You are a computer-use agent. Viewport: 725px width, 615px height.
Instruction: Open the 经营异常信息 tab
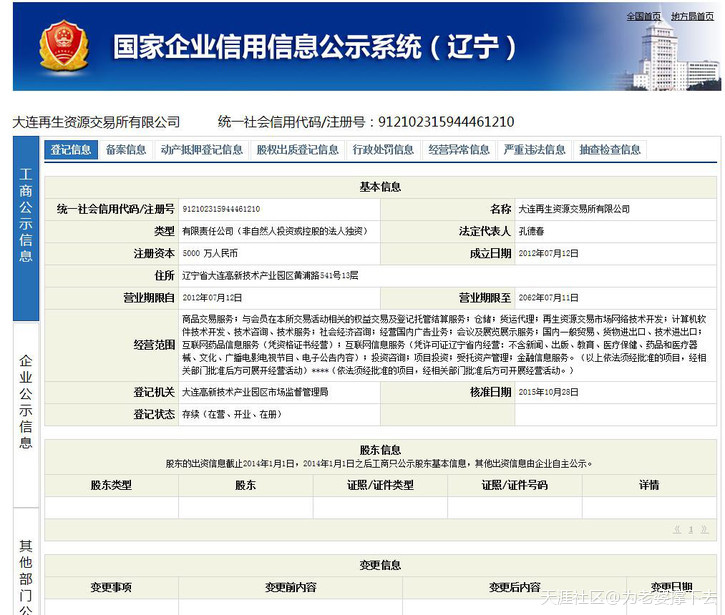(459, 150)
